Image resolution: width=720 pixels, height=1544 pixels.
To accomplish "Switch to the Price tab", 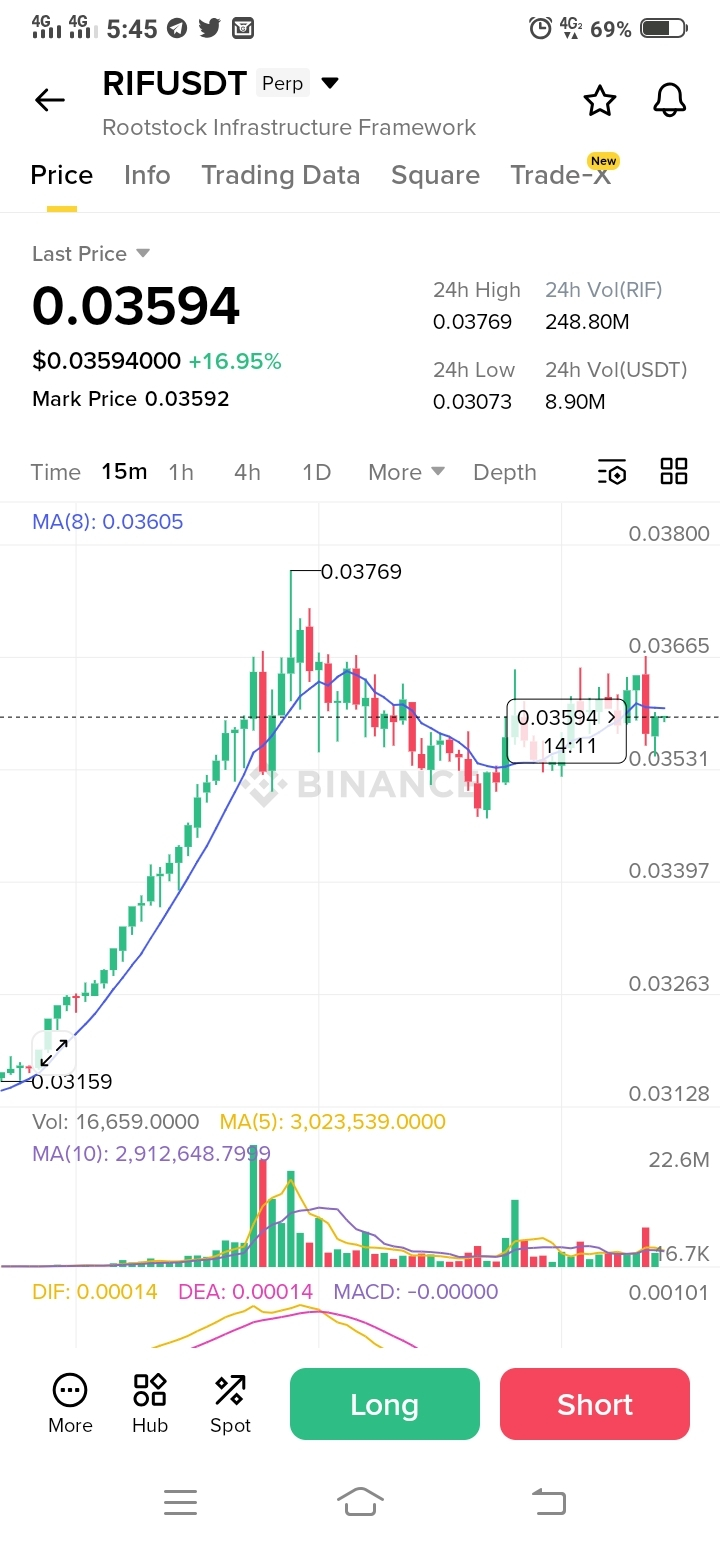I will pyautogui.click(x=62, y=175).
